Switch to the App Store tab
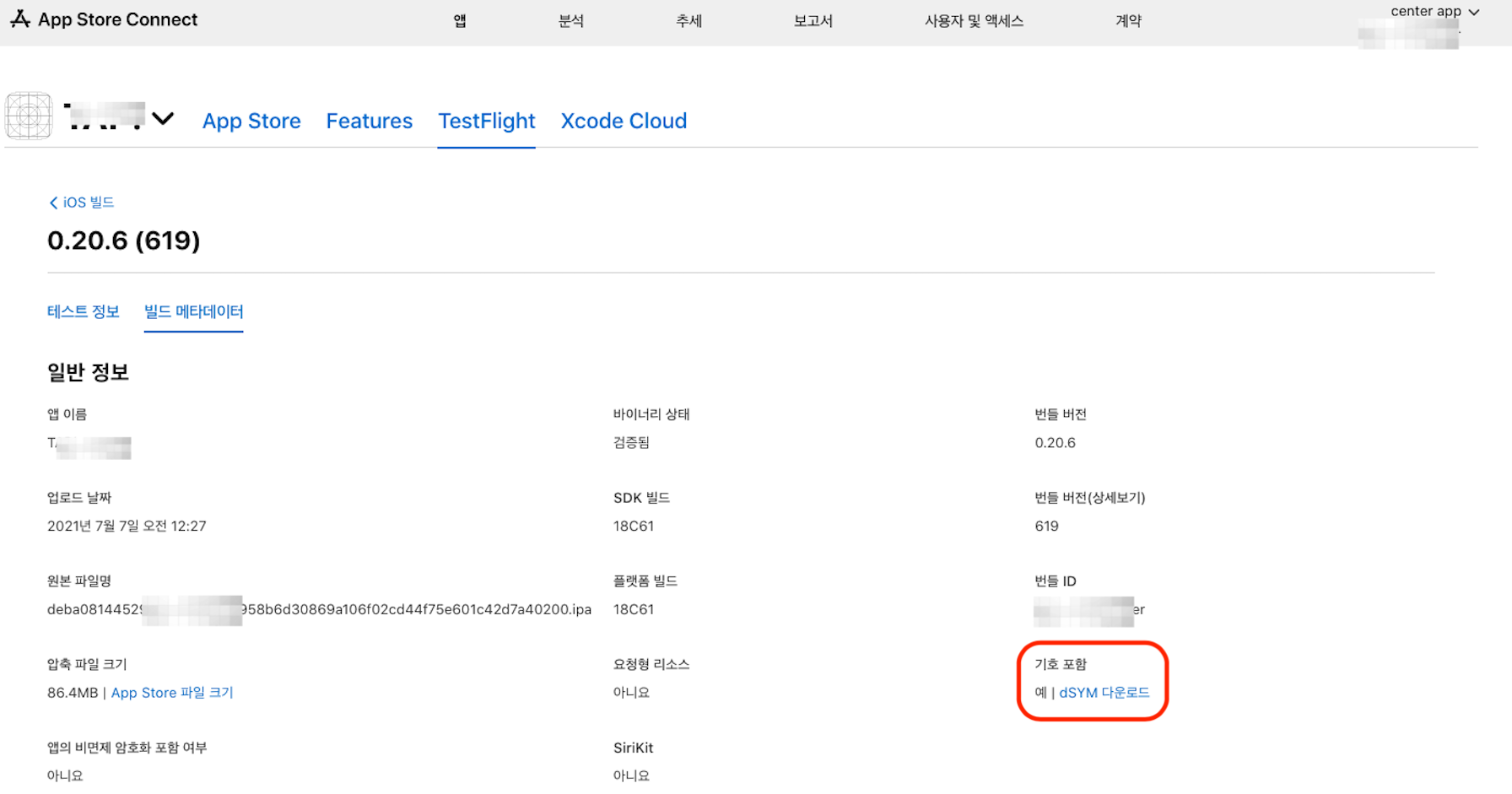This screenshot has height=794, width=1512. (251, 121)
